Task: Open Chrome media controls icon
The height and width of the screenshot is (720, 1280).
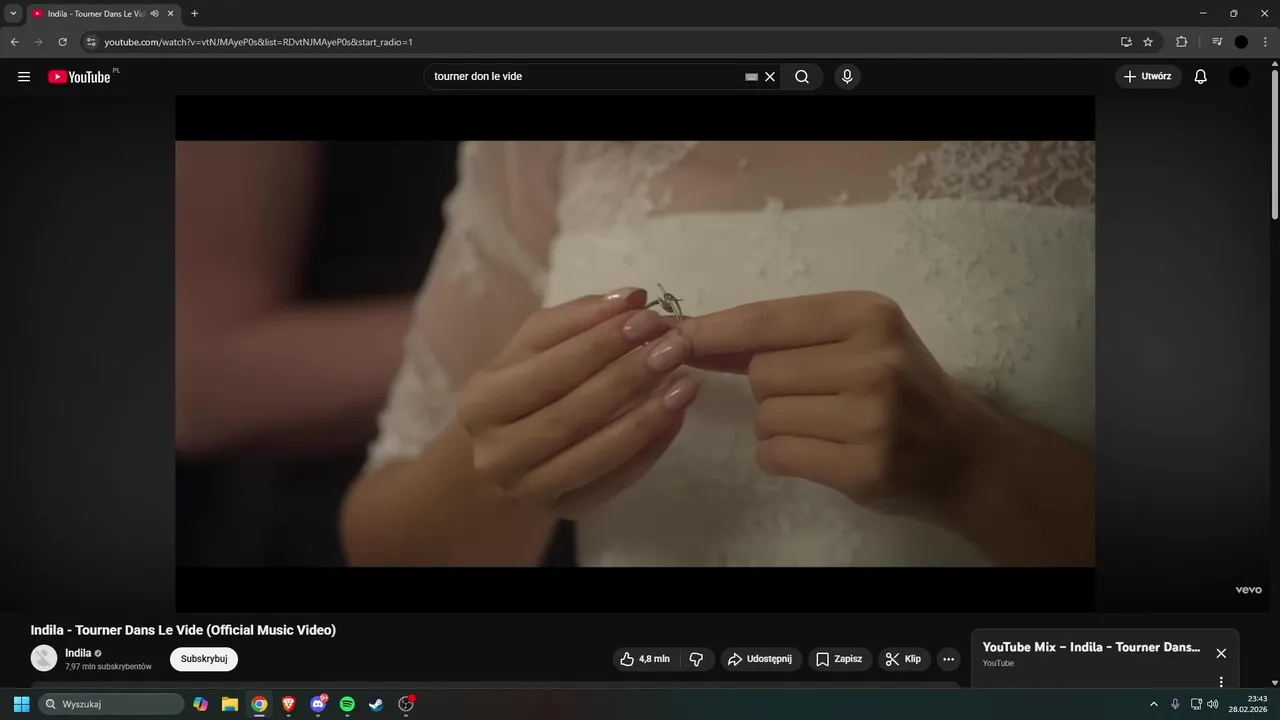Action: (x=1217, y=42)
